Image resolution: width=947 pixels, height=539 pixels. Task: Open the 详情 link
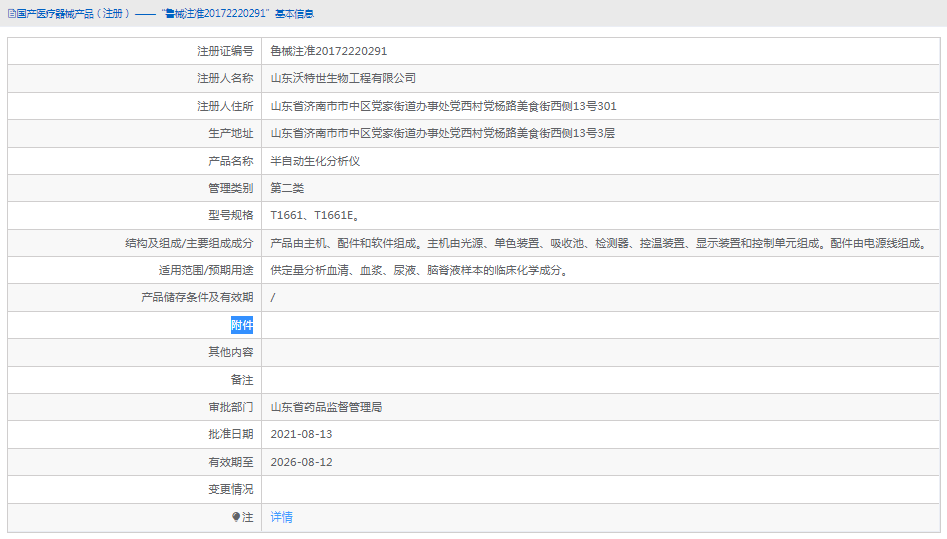[x=281, y=517]
